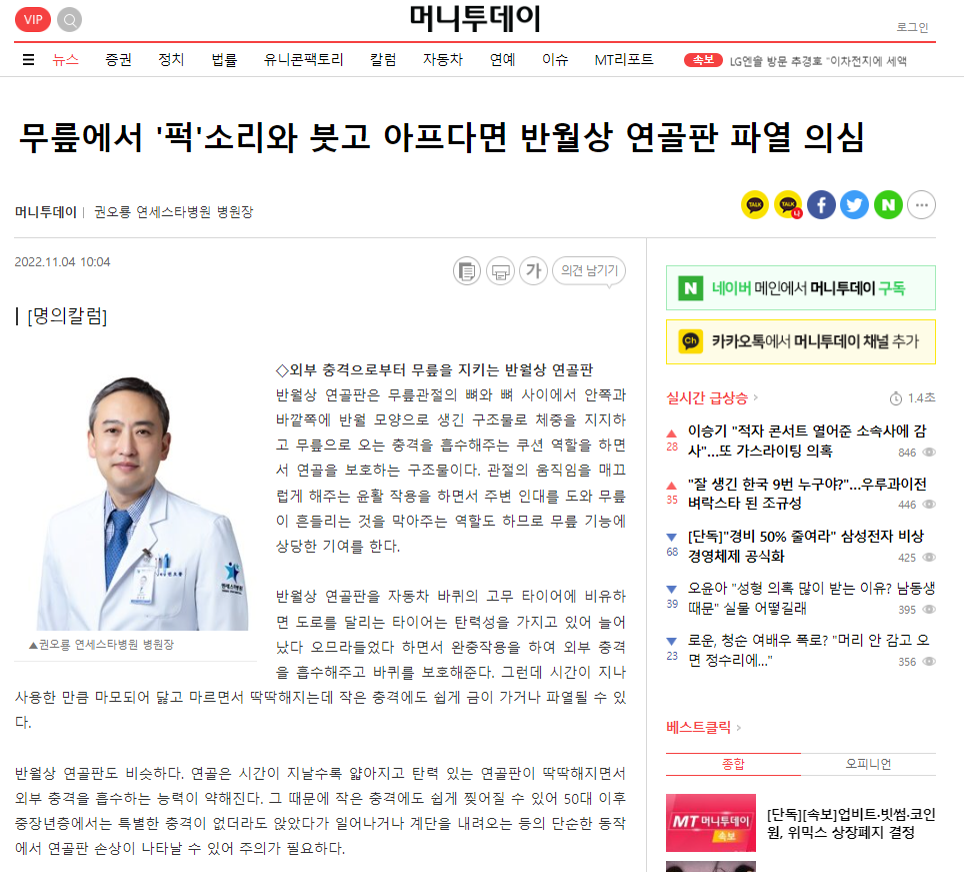Select 종합 tab in 베스트클릭

coord(733,764)
